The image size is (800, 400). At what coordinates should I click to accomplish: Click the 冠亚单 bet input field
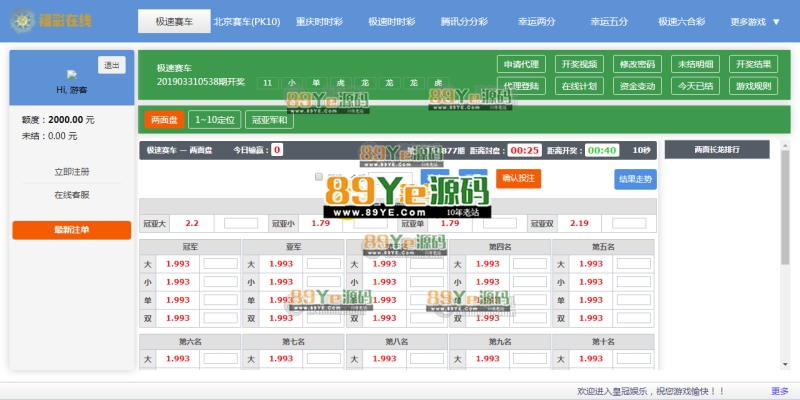[499, 223]
